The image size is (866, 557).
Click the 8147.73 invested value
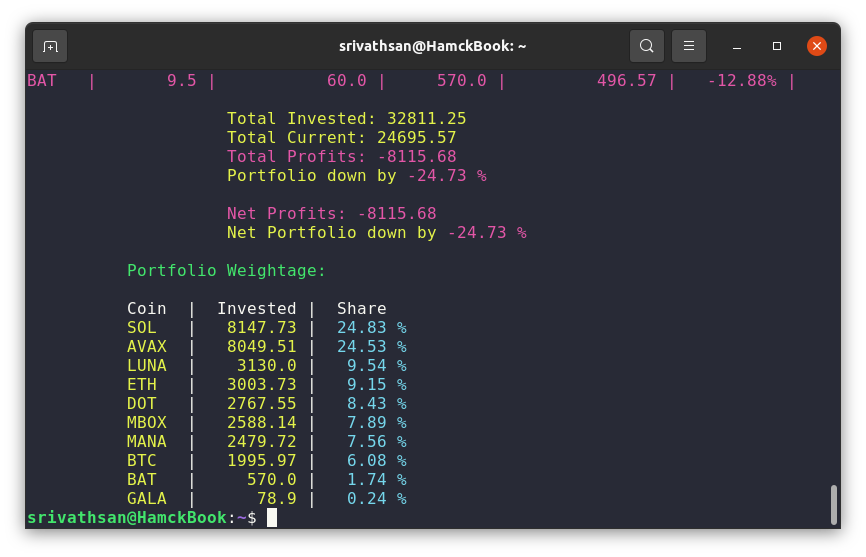click(261, 327)
